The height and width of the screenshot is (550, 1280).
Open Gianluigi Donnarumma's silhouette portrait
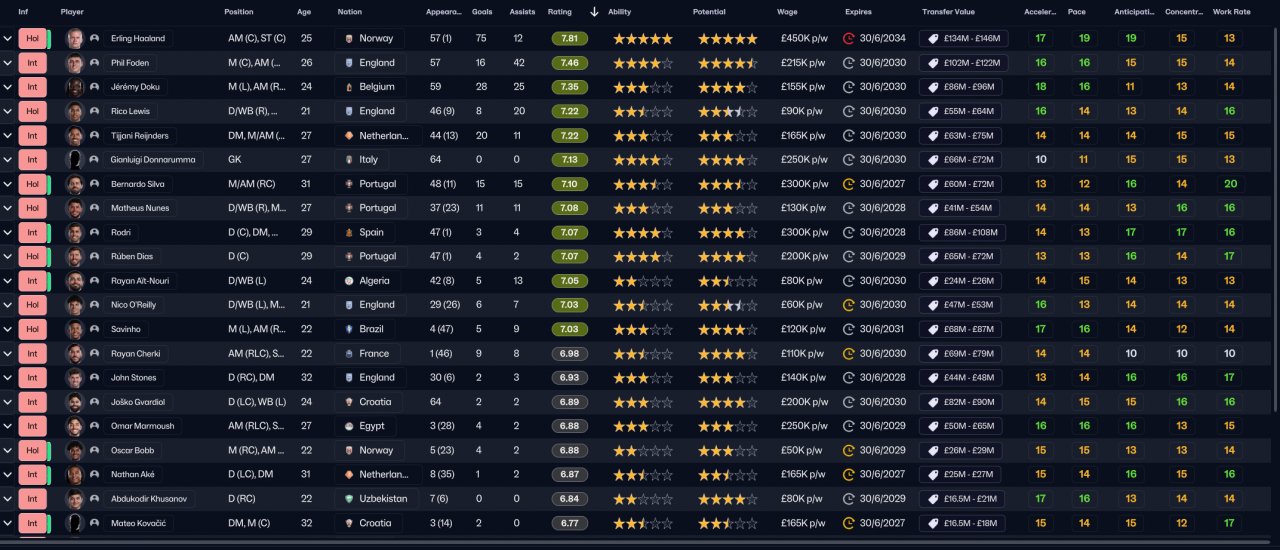pos(74,160)
